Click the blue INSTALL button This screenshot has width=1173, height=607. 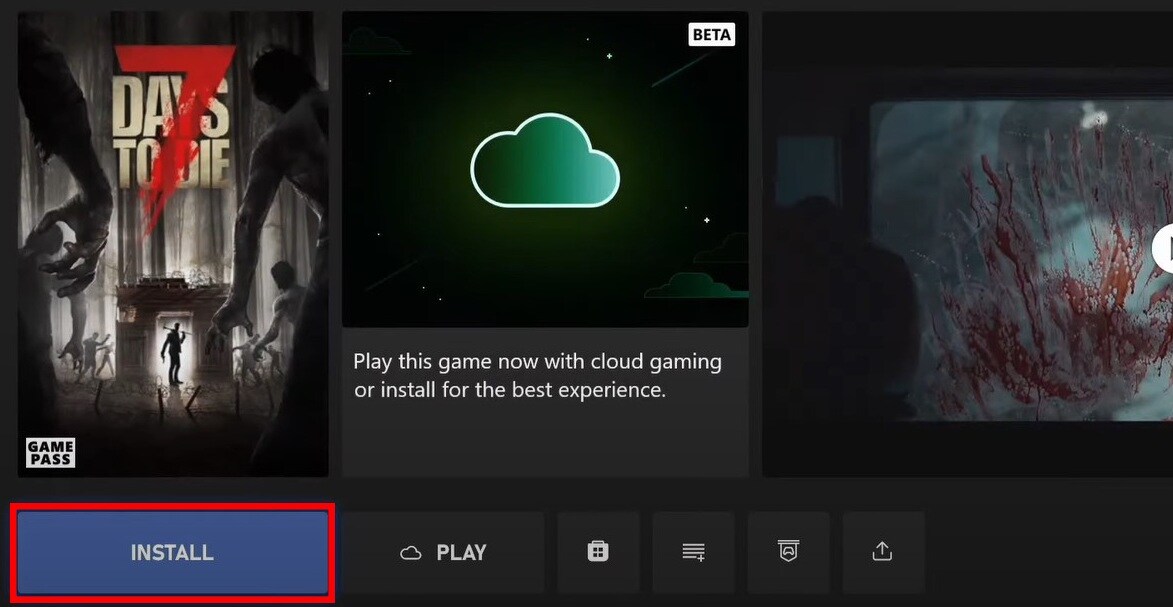tap(173, 552)
